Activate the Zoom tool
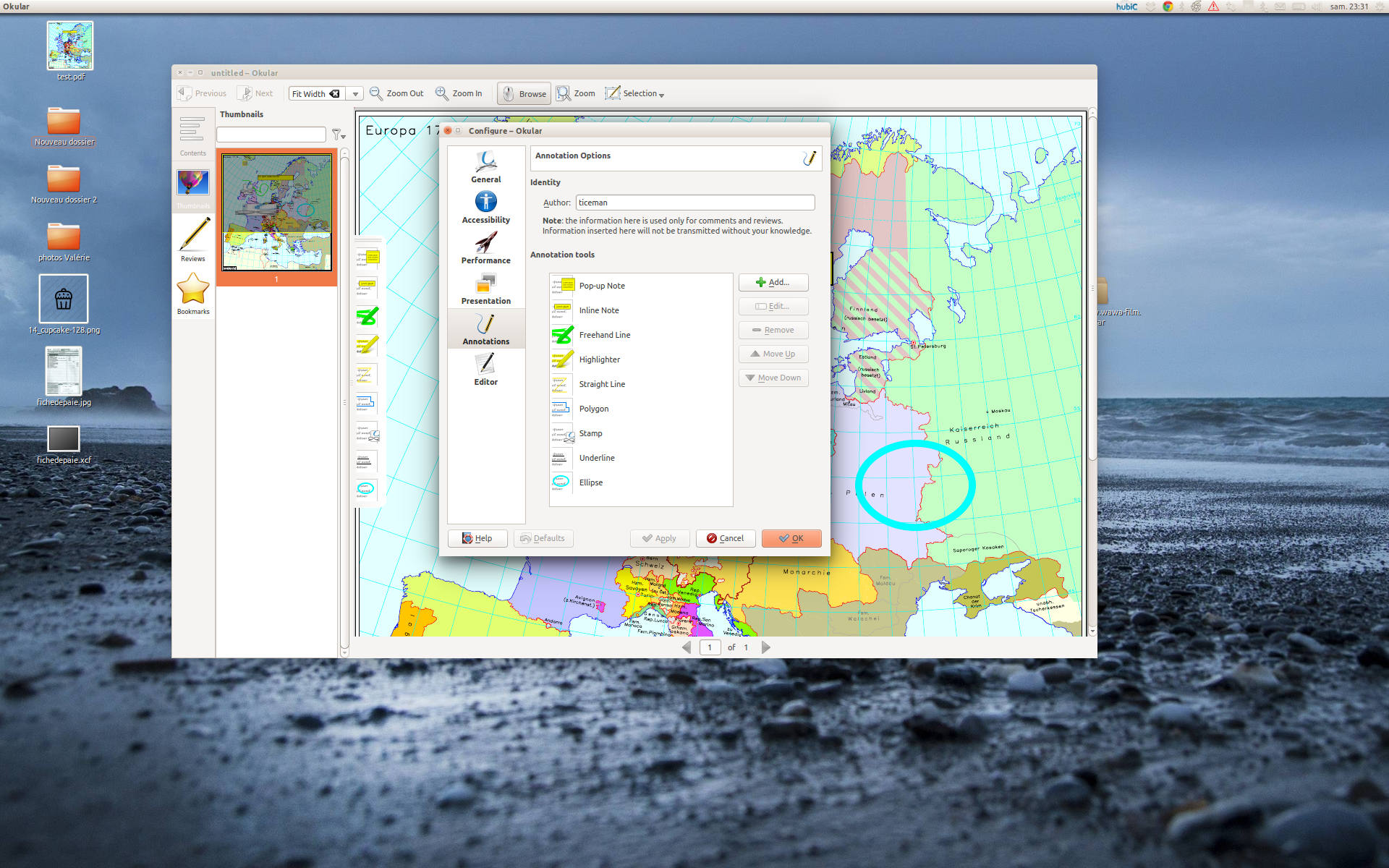1389x868 pixels. pos(576,93)
